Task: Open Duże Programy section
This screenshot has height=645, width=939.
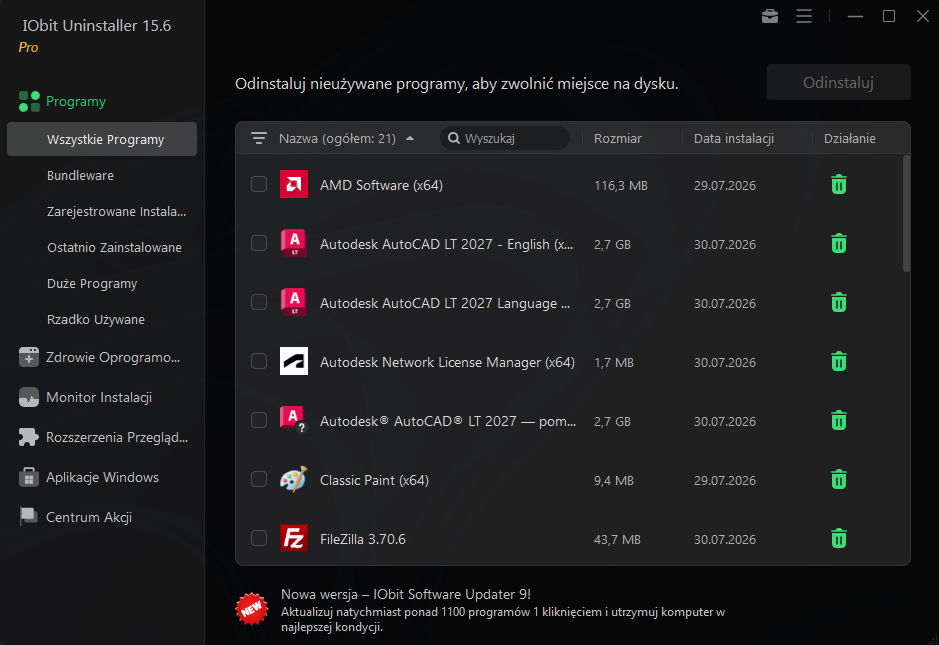Action: tap(92, 283)
